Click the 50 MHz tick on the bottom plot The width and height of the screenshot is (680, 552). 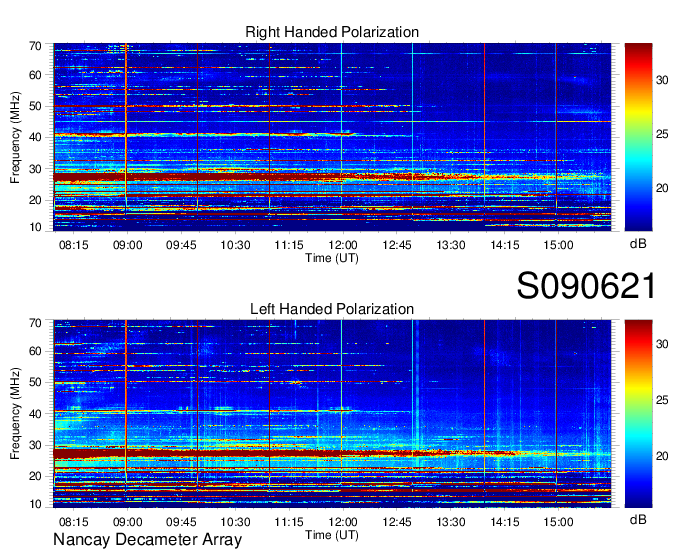coord(35,382)
